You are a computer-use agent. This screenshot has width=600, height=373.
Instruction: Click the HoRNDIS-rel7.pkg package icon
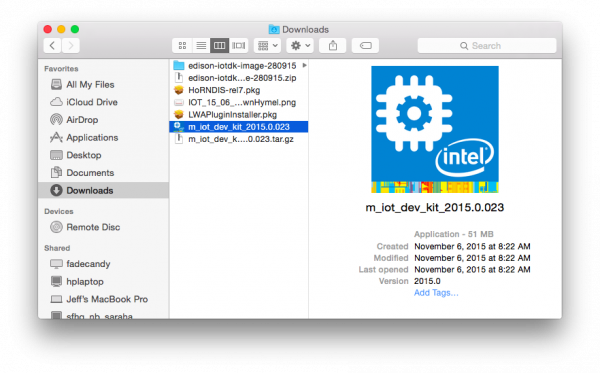[x=179, y=90]
